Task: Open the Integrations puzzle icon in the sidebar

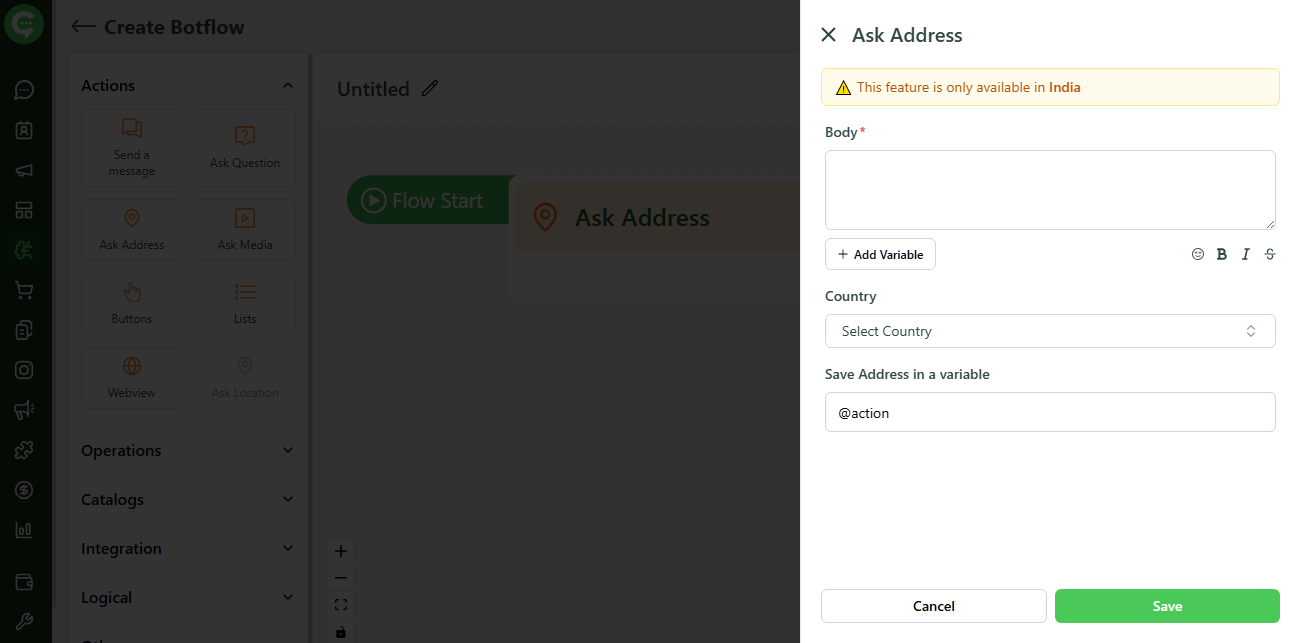Action: [24, 450]
